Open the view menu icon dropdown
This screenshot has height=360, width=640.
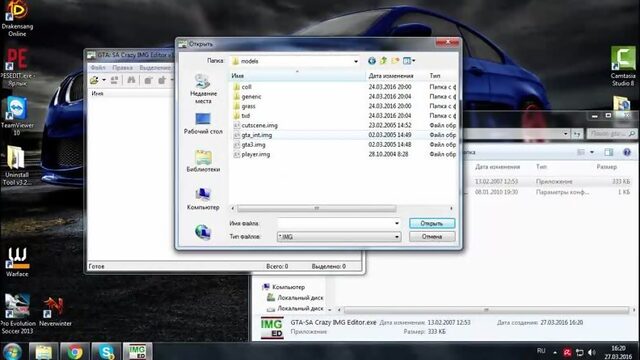409,61
